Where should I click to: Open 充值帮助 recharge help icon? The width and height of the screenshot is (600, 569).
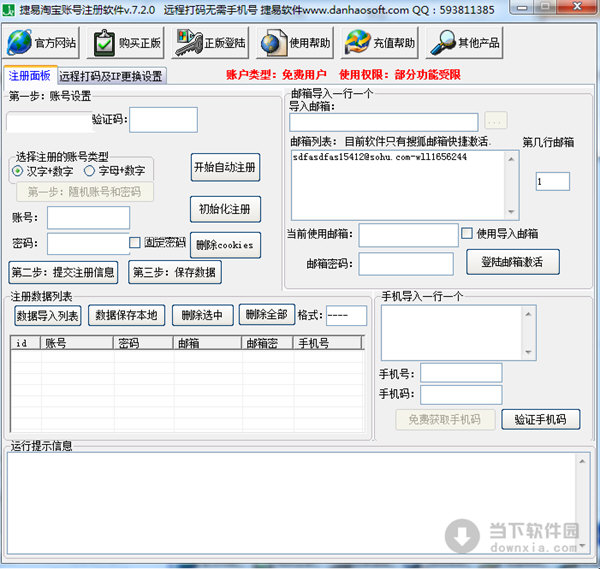[380, 42]
